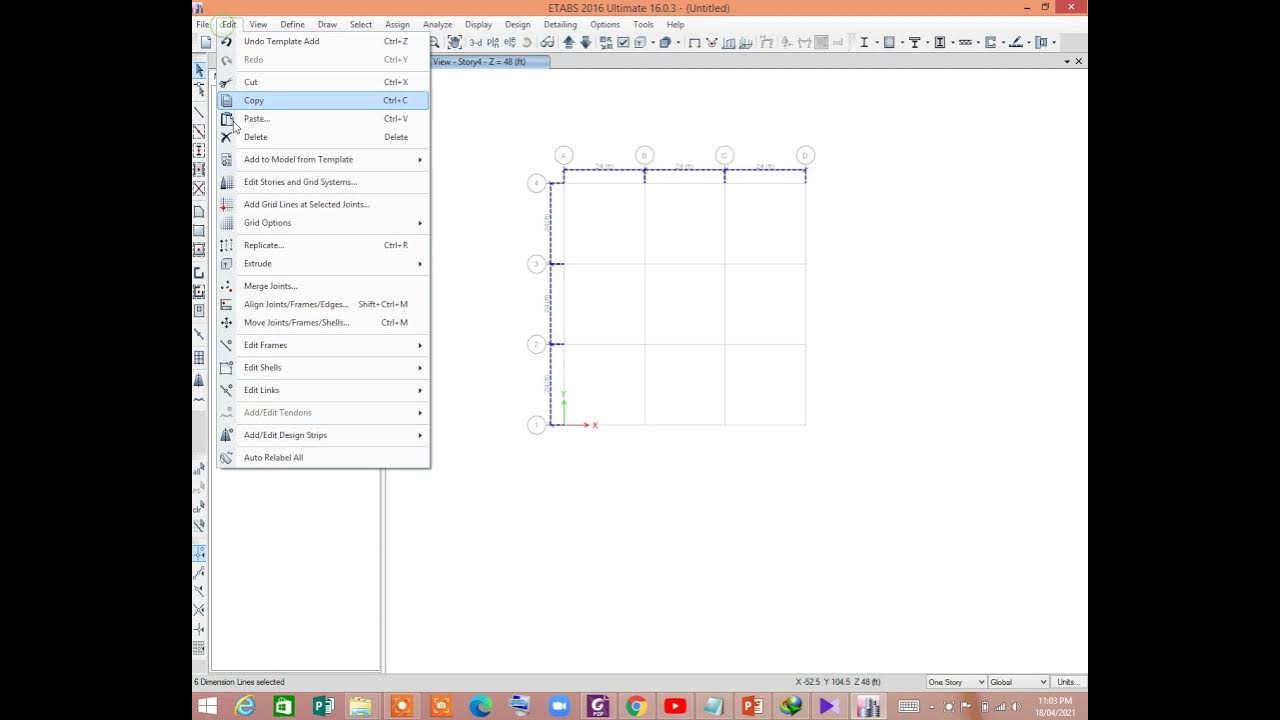Close the plan view window tab

pos(1078,62)
